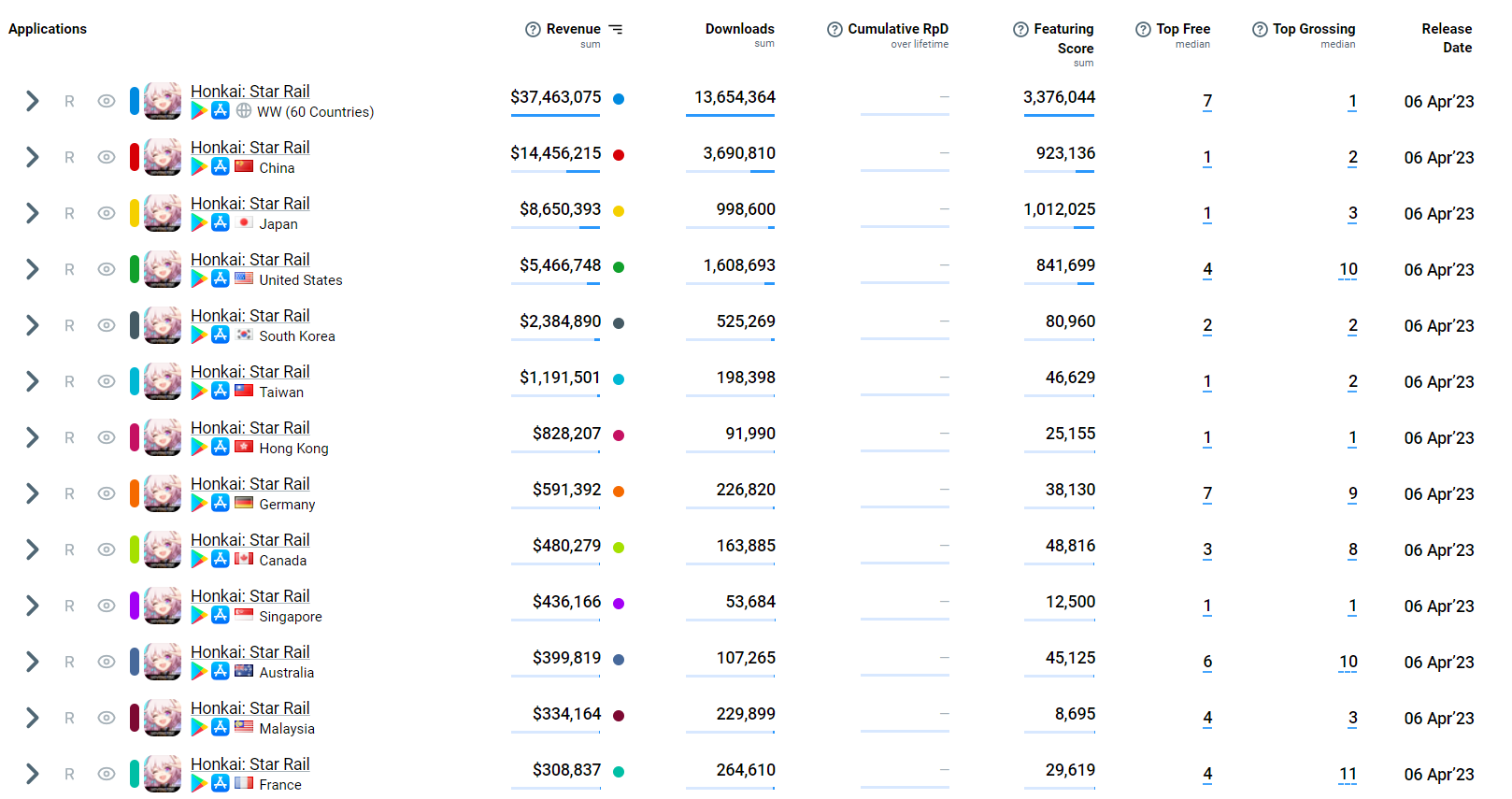Click the red color swatch for China row
Image resolution: width=1512 pixels, height=799 pixels.
[135, 157]
